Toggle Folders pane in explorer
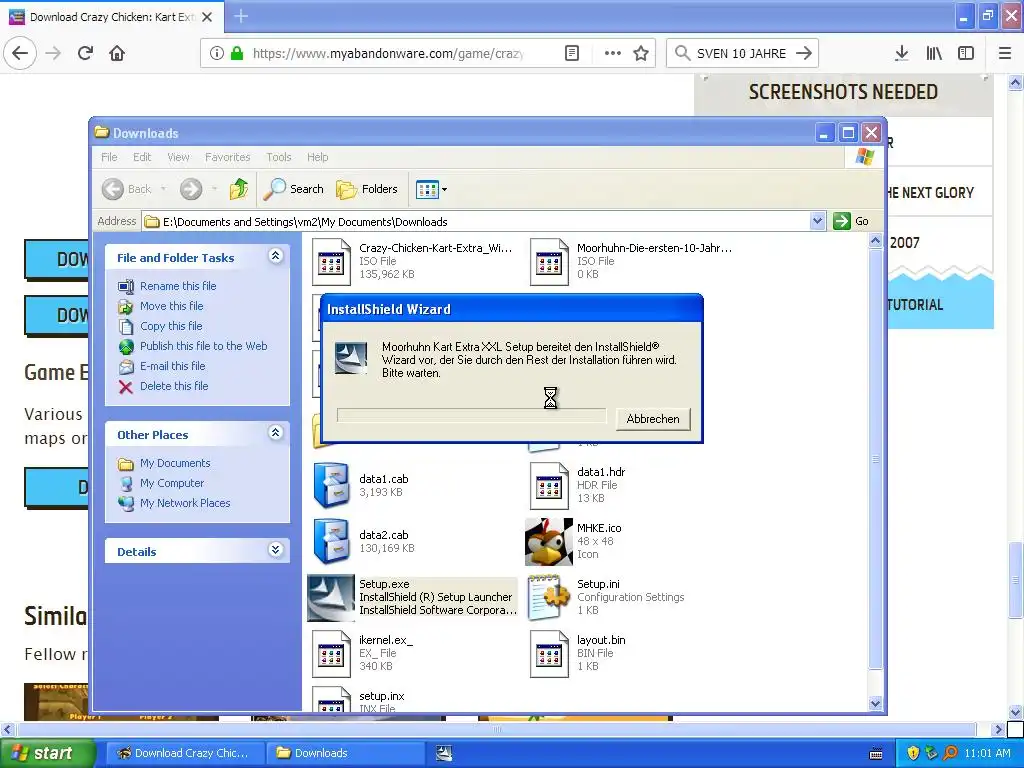The image size is (1024, 768). (x=366, y=189)
